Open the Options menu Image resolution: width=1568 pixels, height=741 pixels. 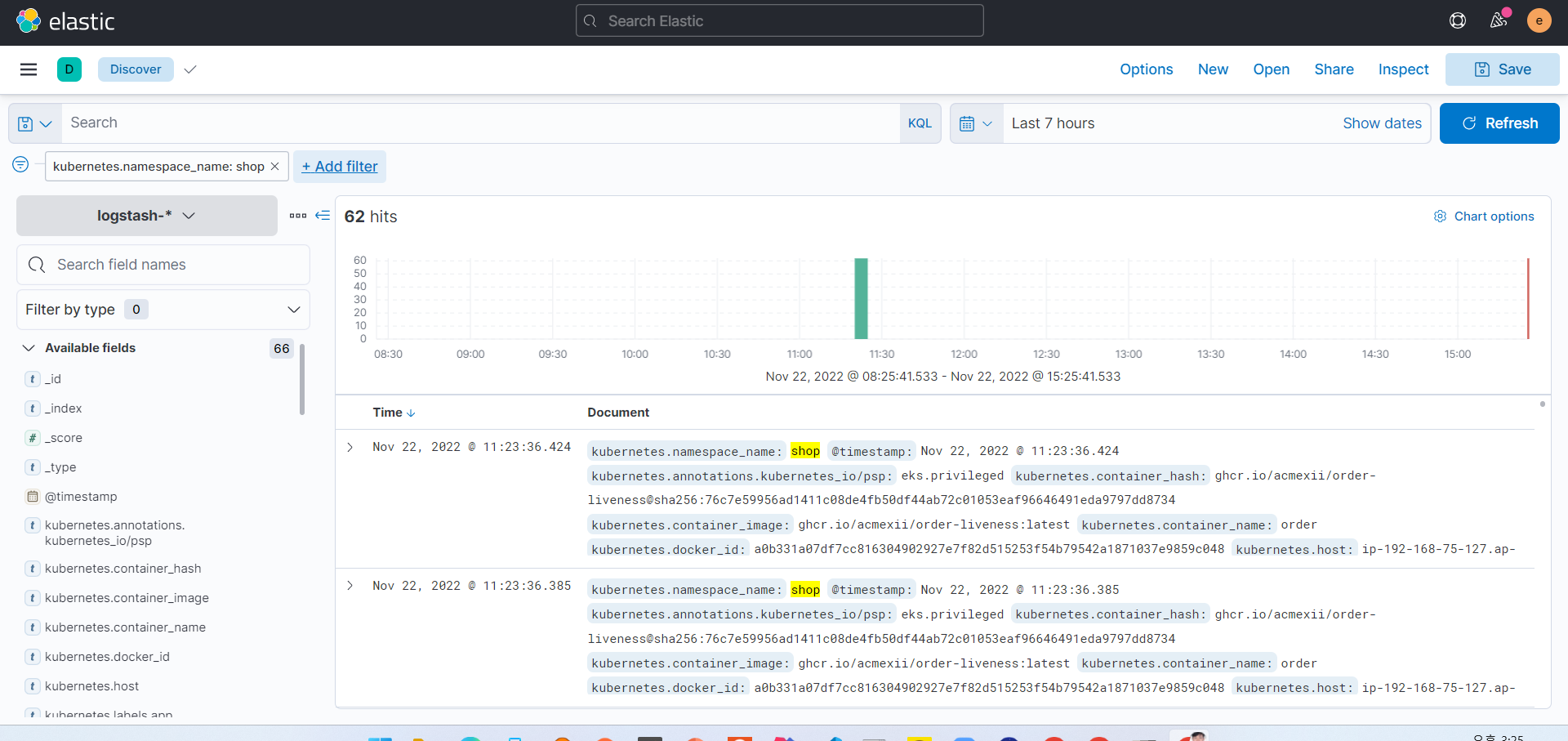[1147, 69]
